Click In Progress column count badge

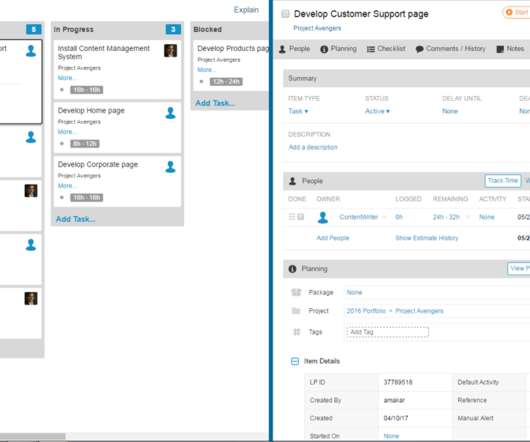(x=173, y=29)
